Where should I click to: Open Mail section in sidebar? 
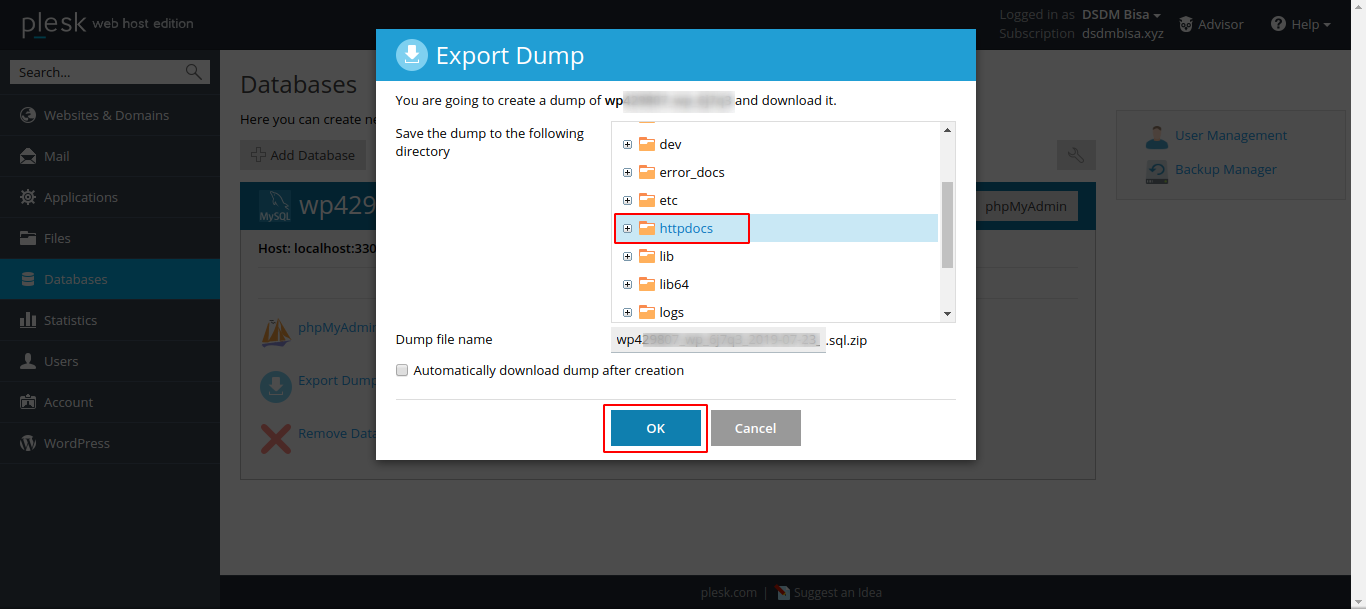click(110, 156)
